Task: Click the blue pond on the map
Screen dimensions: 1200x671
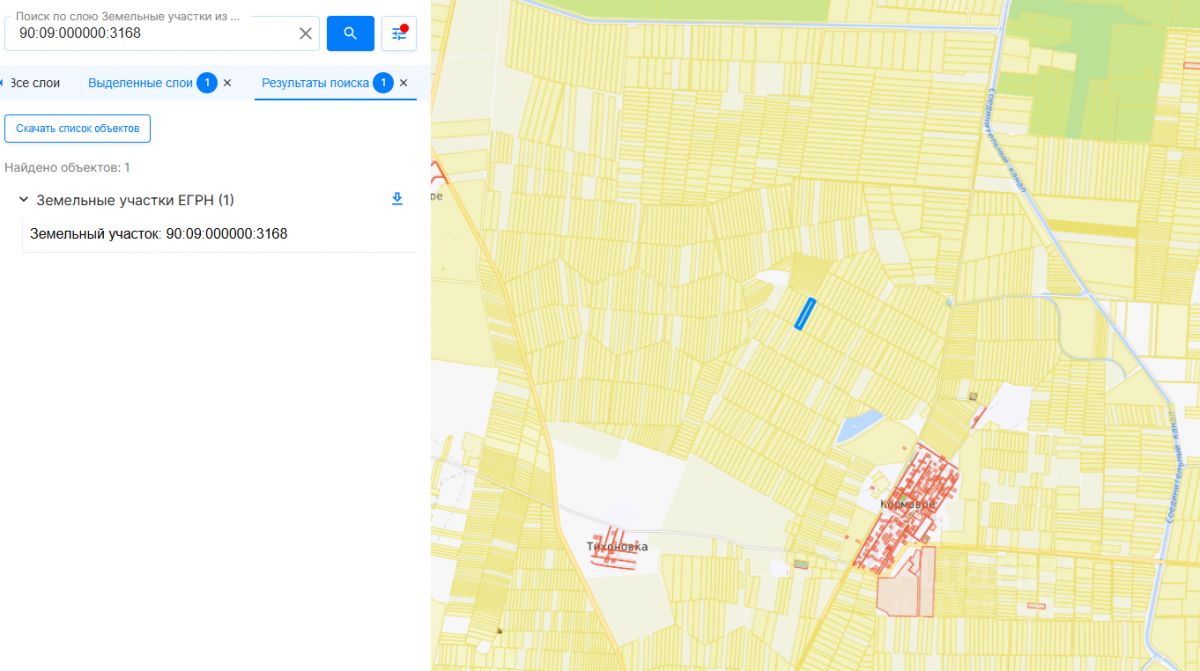Action: pyautogui.click(x=859, y=427)
